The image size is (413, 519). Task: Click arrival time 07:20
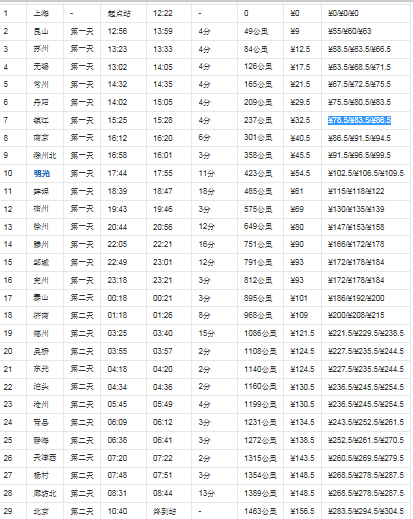(117, 458)
